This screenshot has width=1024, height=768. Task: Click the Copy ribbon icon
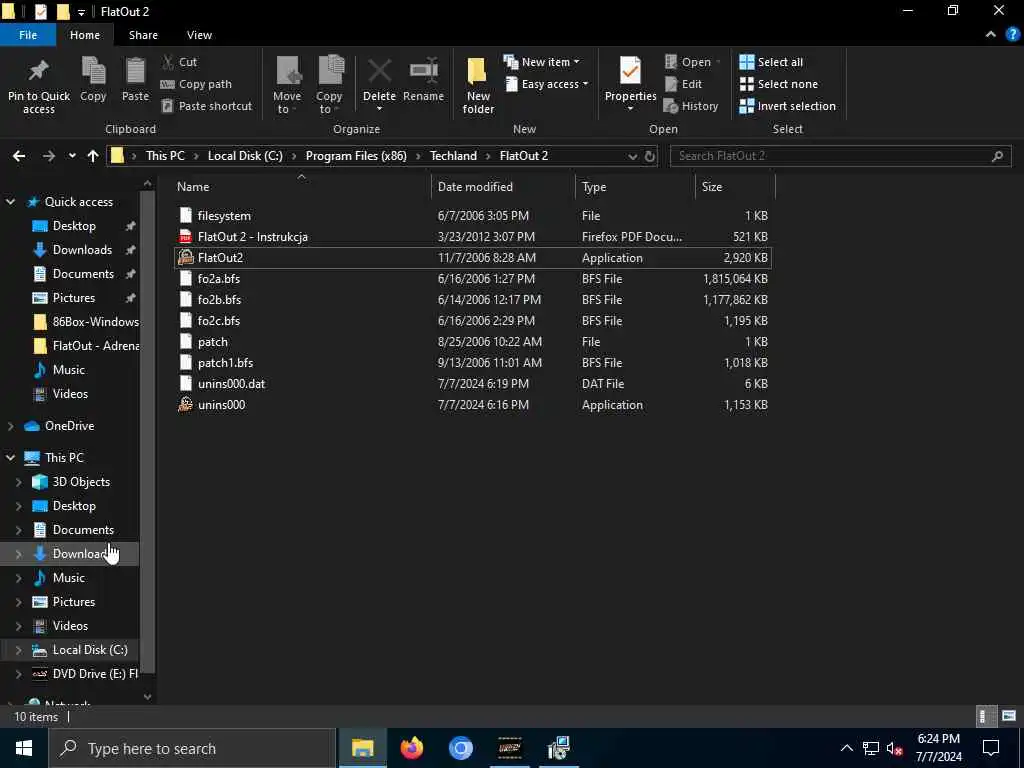click(93, 71)
